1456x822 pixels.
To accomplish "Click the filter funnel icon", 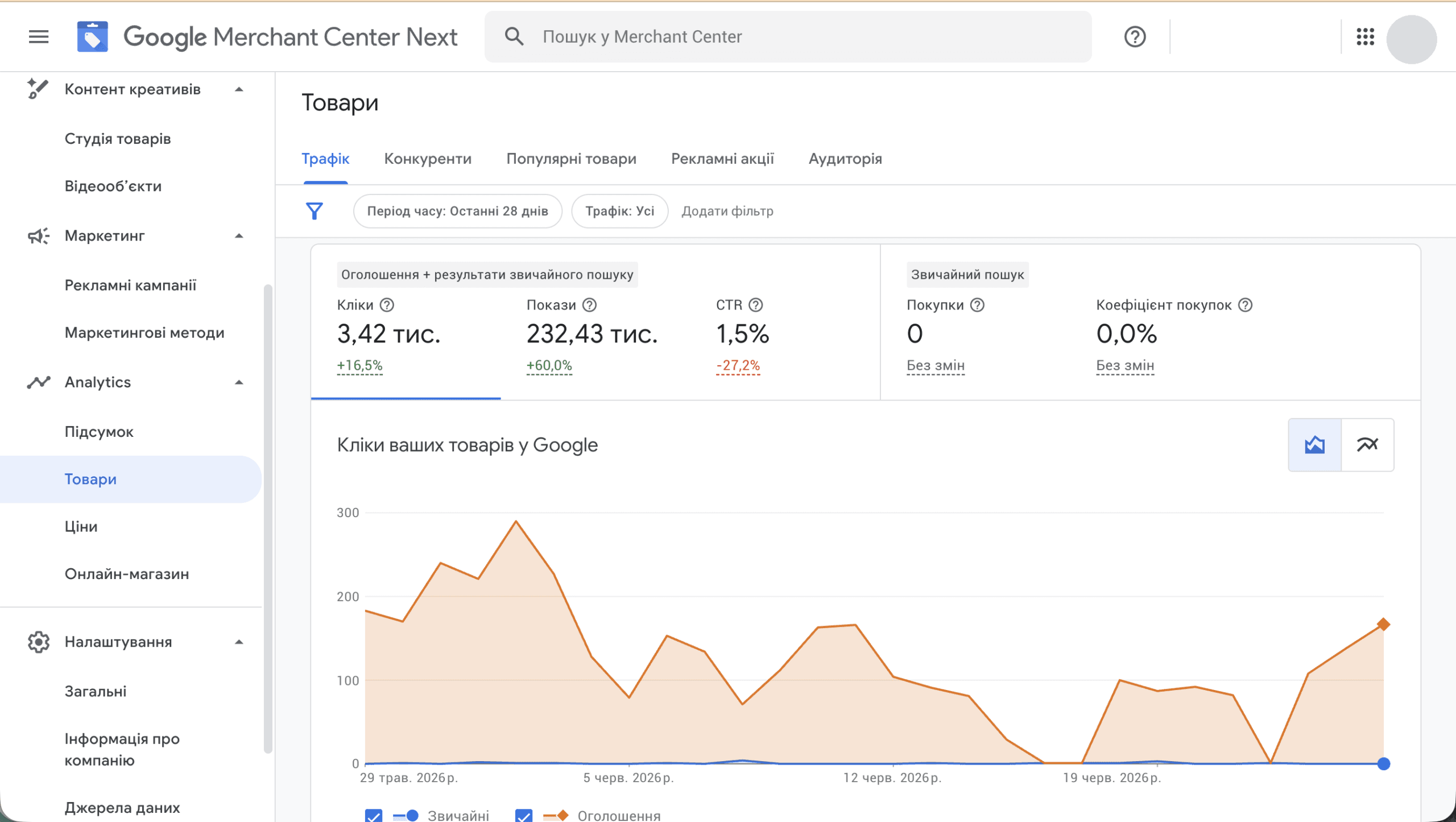I will pyautogui.click(x=315, y=211).
